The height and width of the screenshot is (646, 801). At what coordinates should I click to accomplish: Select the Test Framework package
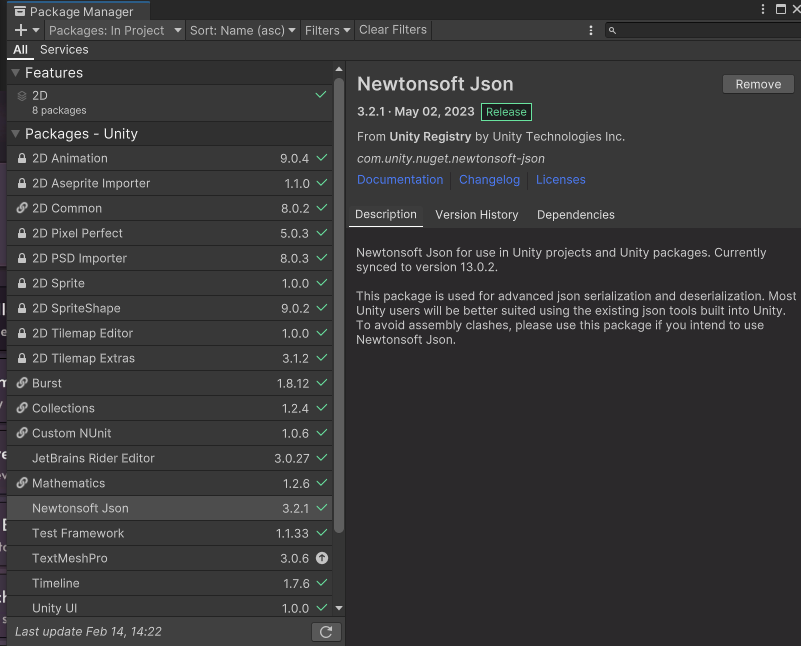point(170,533)
